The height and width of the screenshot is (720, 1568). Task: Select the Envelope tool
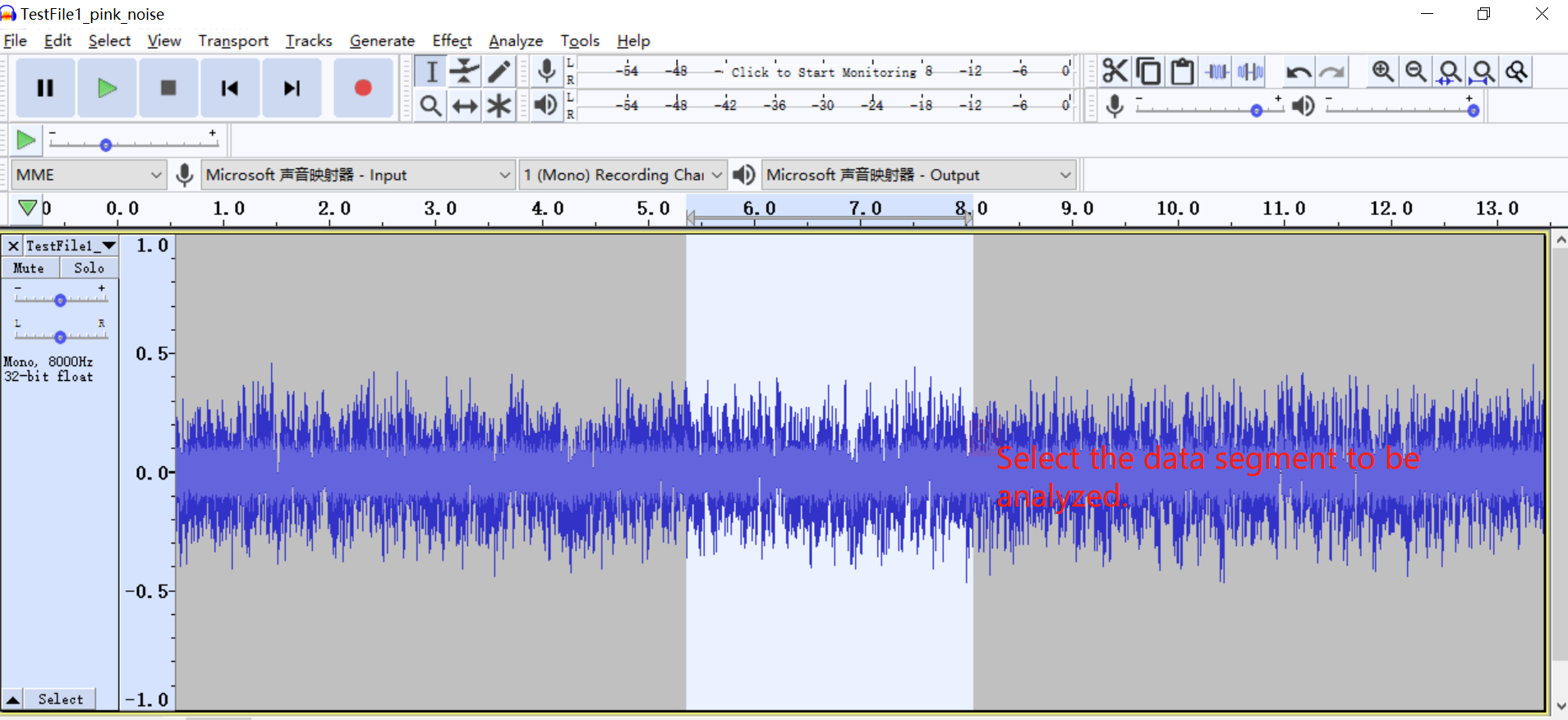coord(465,71)
